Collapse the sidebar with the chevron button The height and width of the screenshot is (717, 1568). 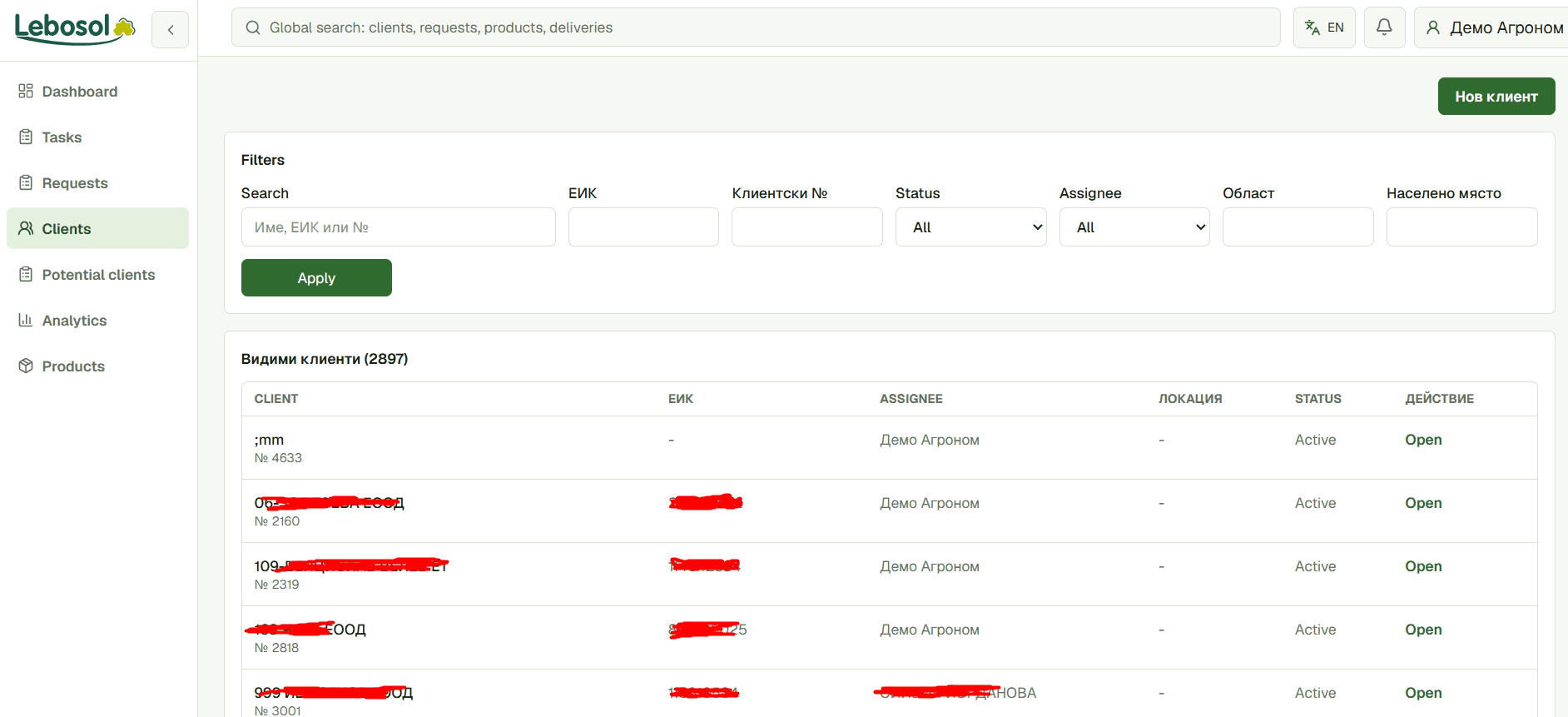pos(171,30)
